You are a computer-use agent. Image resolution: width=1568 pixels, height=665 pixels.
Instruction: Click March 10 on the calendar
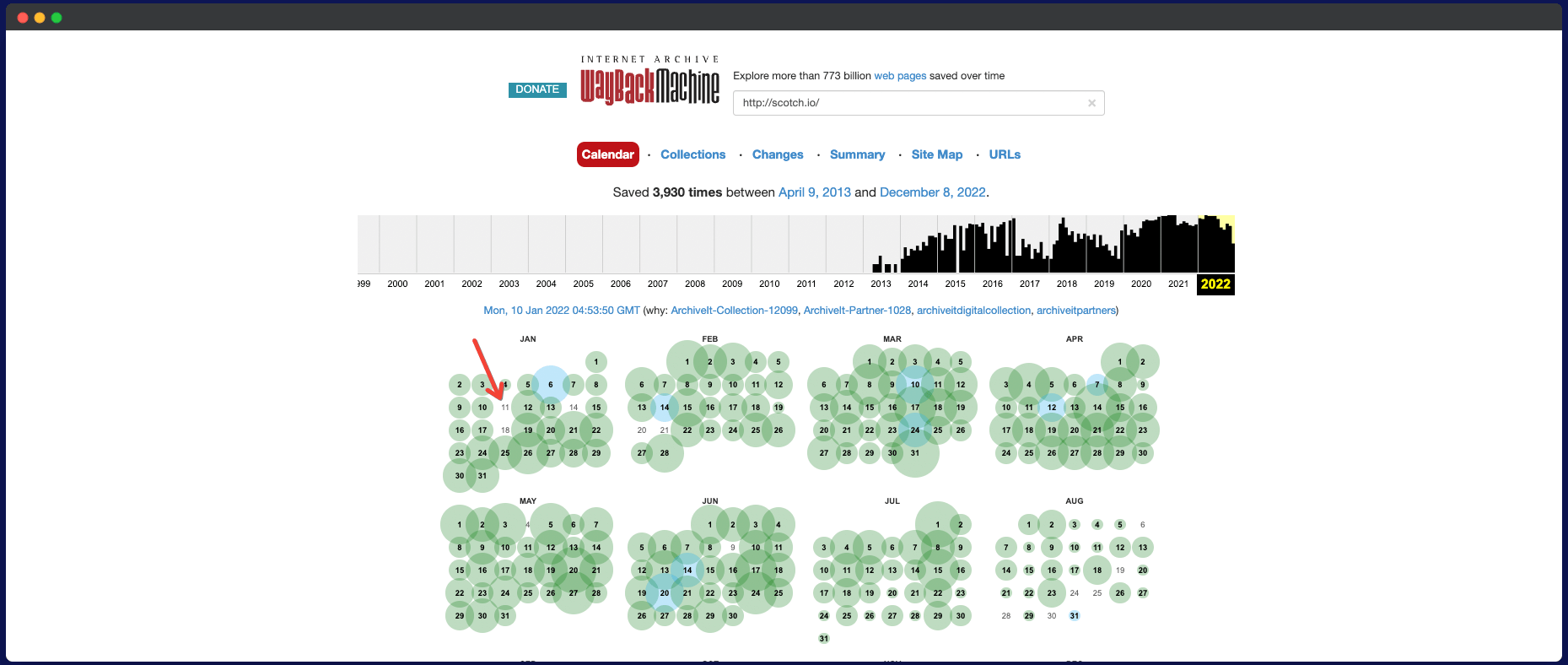coord(915,385)
